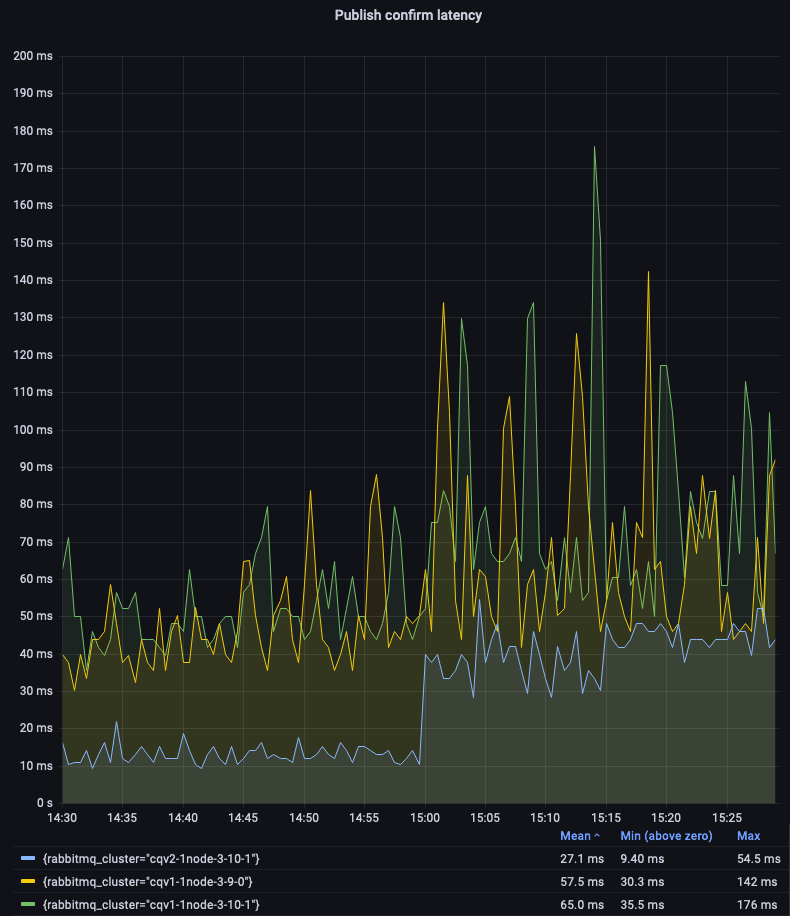Click the 14:30 time axis label
Image resolution: width=790 pixels, height=916 pixels.
[62, 817]
